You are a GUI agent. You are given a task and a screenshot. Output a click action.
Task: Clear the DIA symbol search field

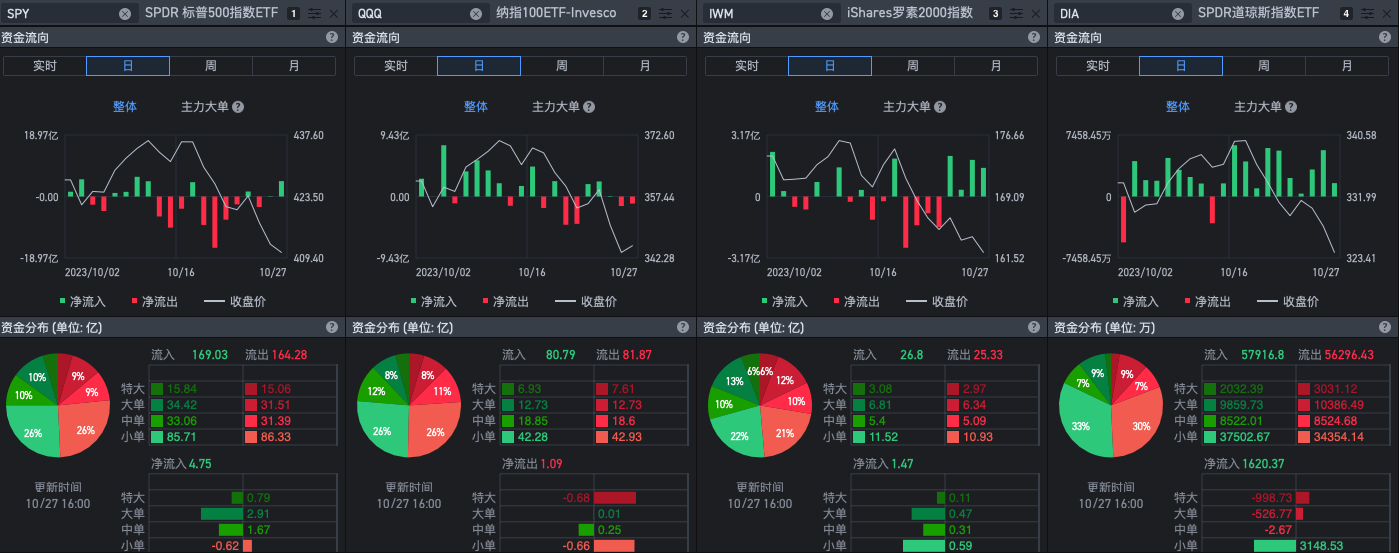1178,14
